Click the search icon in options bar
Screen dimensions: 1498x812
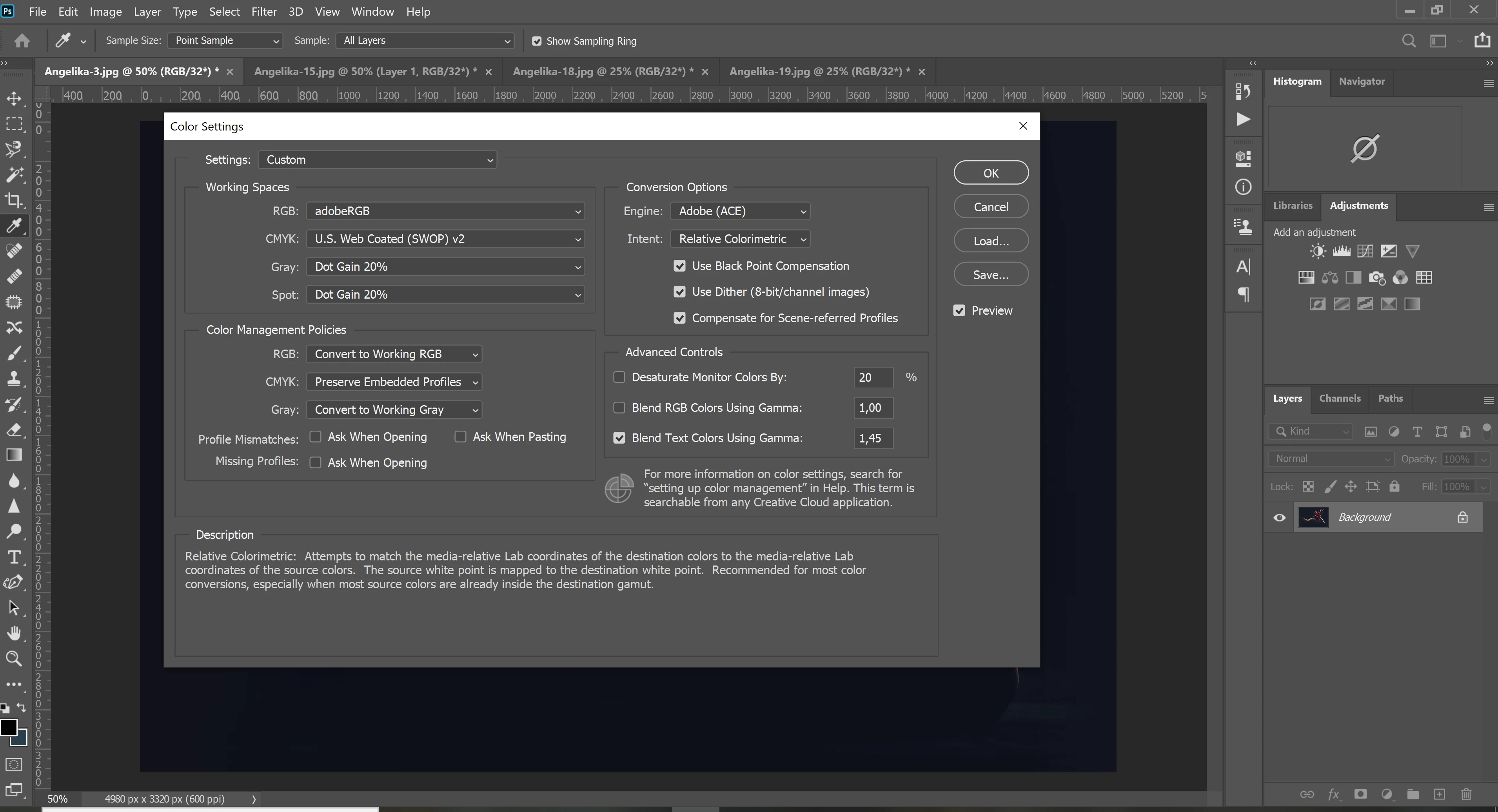point(1409,41)
